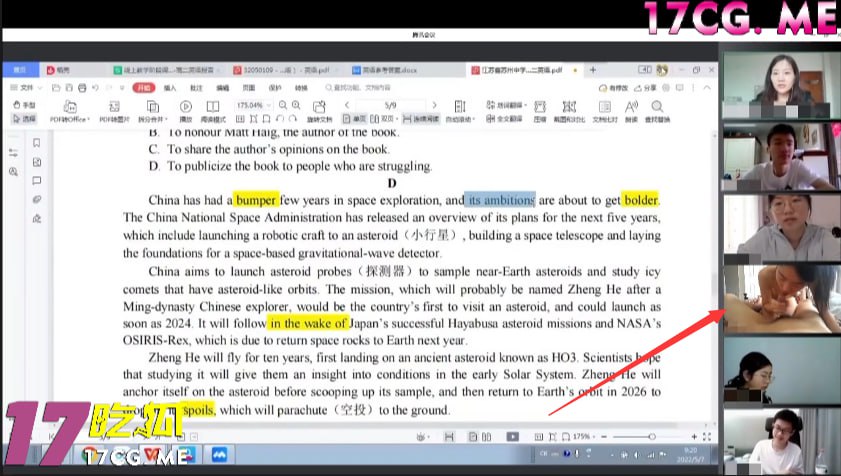Click the PDF转图片 convert icon
The height and width of the screenshot is (476, 841).
pyautogui.click(x=113, y=111)
